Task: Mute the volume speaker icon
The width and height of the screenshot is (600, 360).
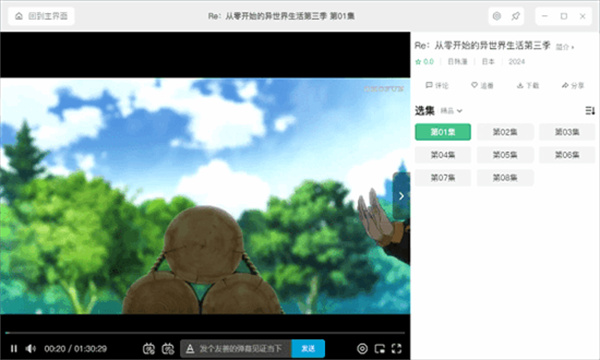Action: pyautogui.click(x=31, y=349)
